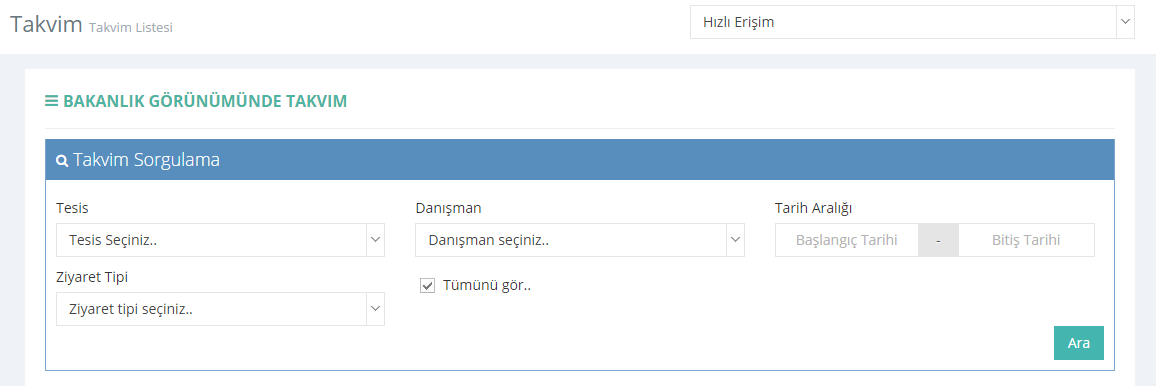This screenshot has height=386, width=1156.
Task: Click the Takvim Listesi breadcrumb text
Action: (130, 28)
